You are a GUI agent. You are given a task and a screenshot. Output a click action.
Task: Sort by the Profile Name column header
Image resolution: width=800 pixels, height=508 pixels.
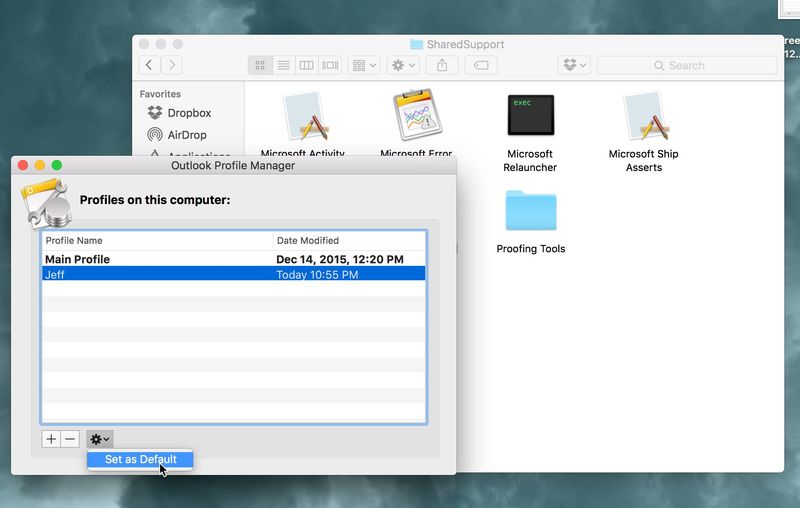point(157,240)
